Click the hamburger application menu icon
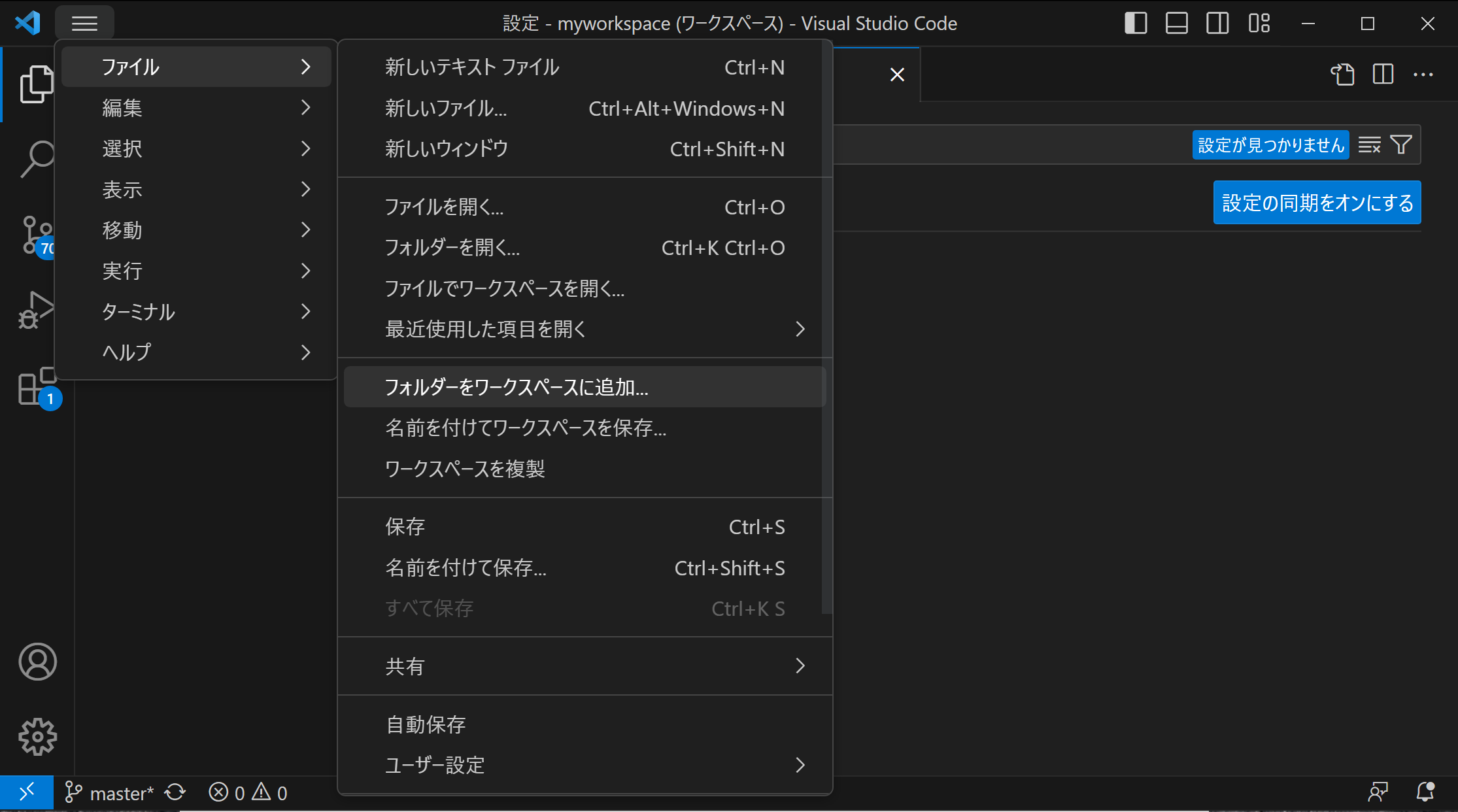1458x812 pixels. pos(85,24)
